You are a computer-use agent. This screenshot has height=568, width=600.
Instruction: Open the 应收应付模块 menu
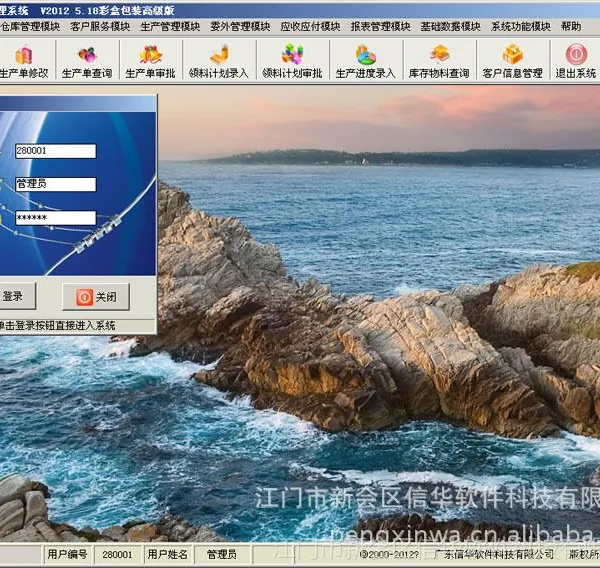310,26
